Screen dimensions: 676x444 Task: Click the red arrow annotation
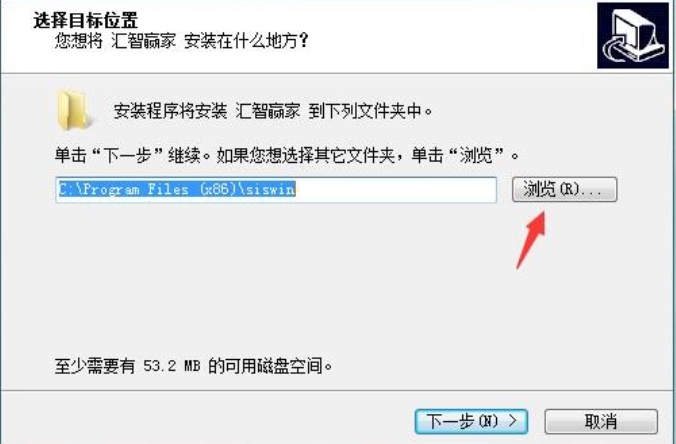coord(531,240)
